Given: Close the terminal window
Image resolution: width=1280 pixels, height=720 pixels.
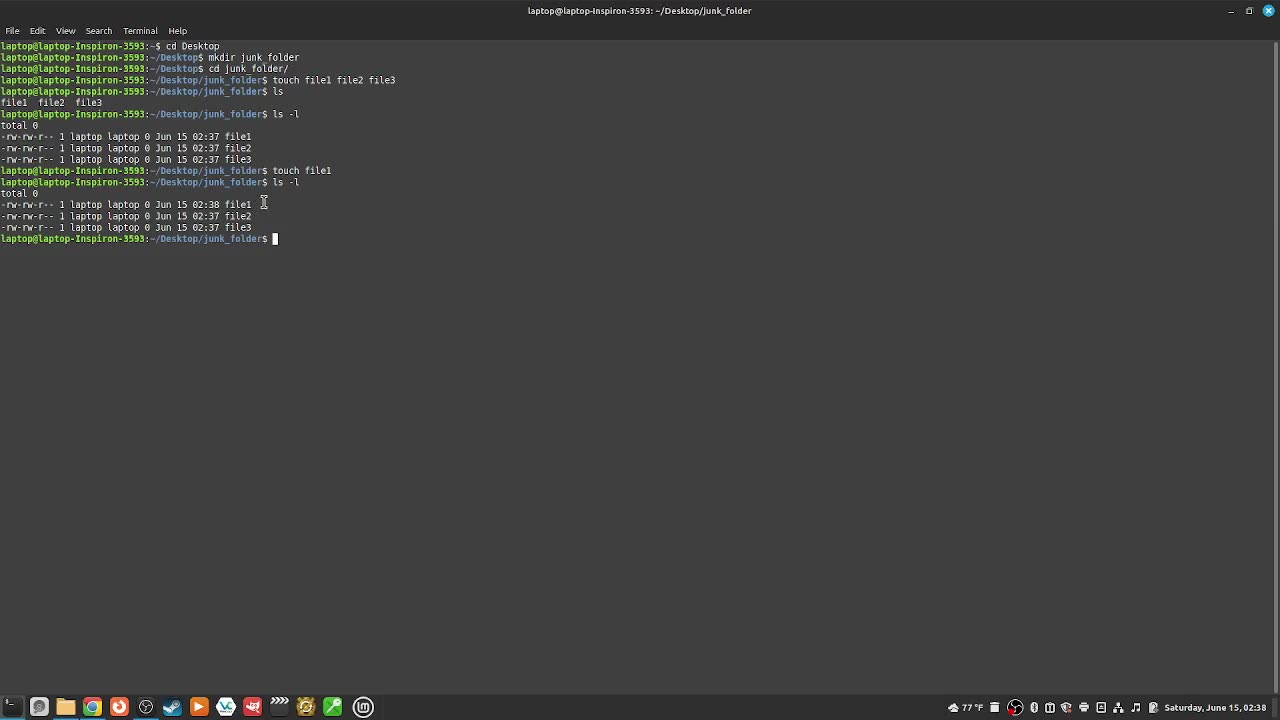Looking at the screenshot, I should point(1269,11).
